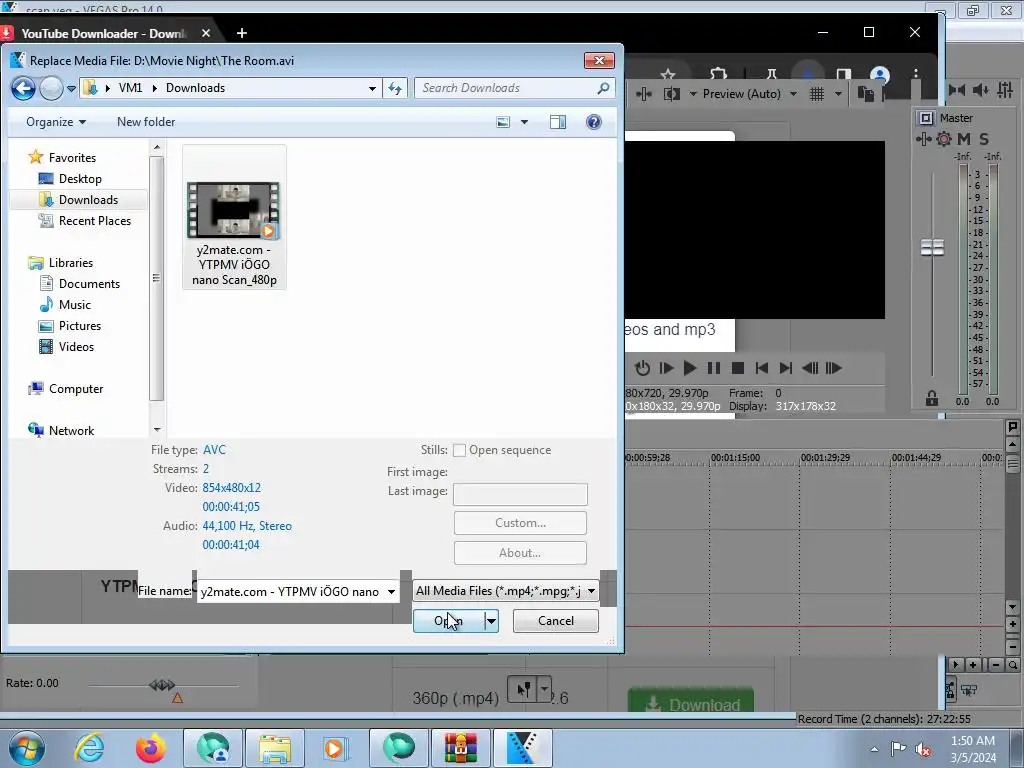Viewport: 1024px width, 768px height.
Task: Open Master bus automation settings gear
Action: [x=944, y=138]
